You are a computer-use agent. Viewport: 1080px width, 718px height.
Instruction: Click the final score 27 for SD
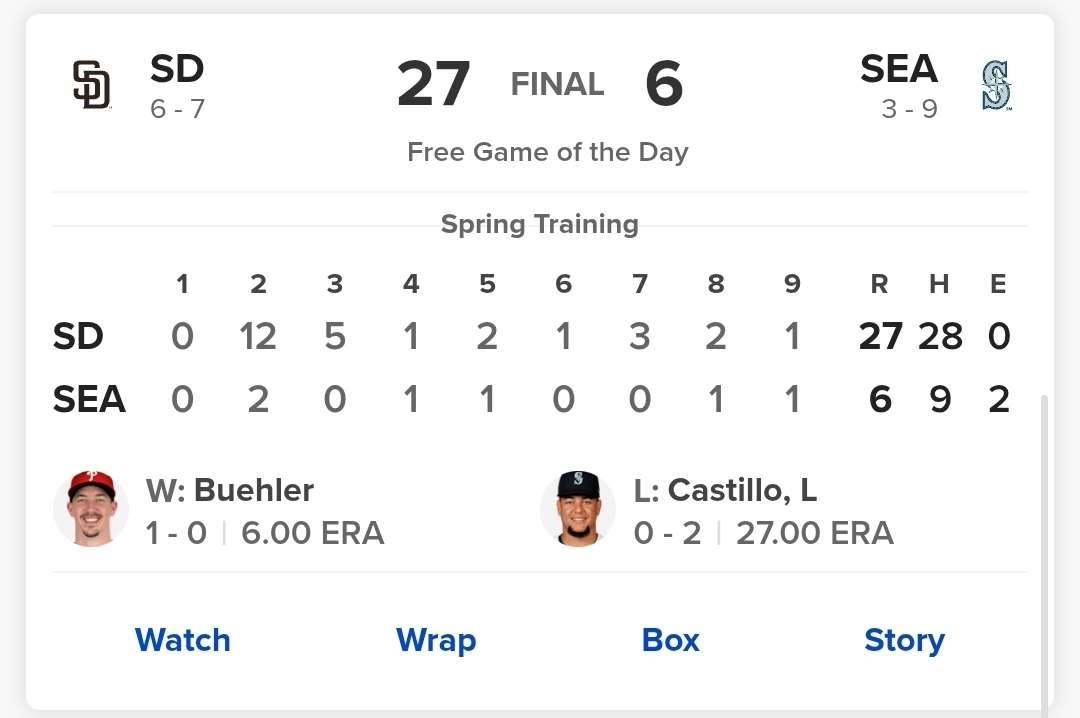tap(434, 84)
